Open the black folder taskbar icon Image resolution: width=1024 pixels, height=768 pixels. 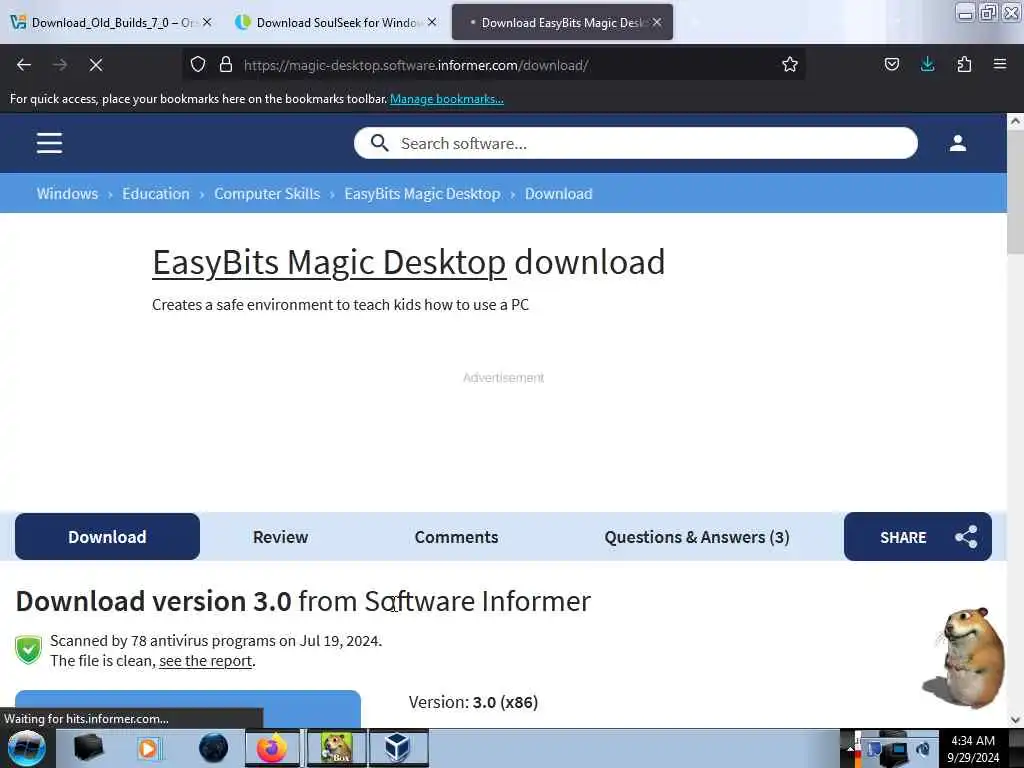click(x=88, y=748)
